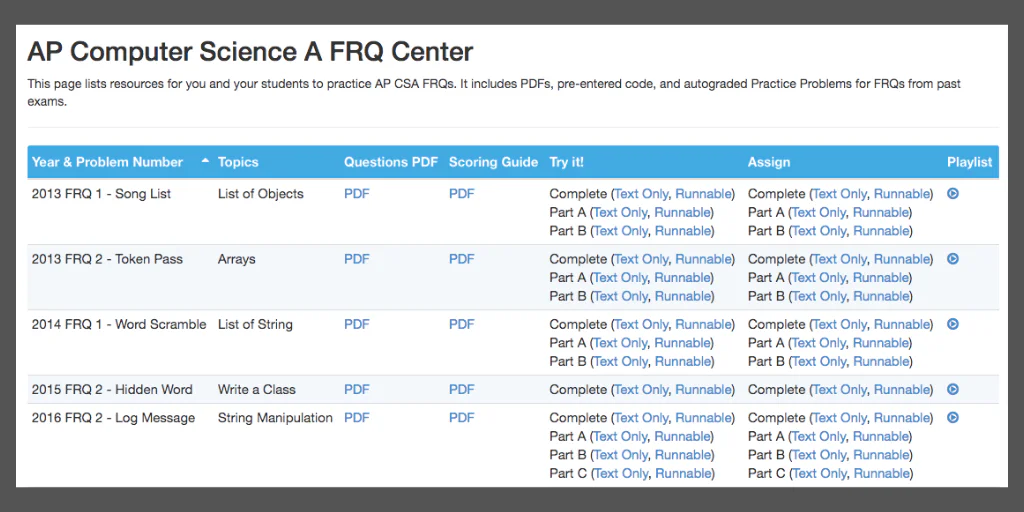Sort by the Scoring Guide column header
This screenshot has width=1024, height=512.
tap(493, 162)
